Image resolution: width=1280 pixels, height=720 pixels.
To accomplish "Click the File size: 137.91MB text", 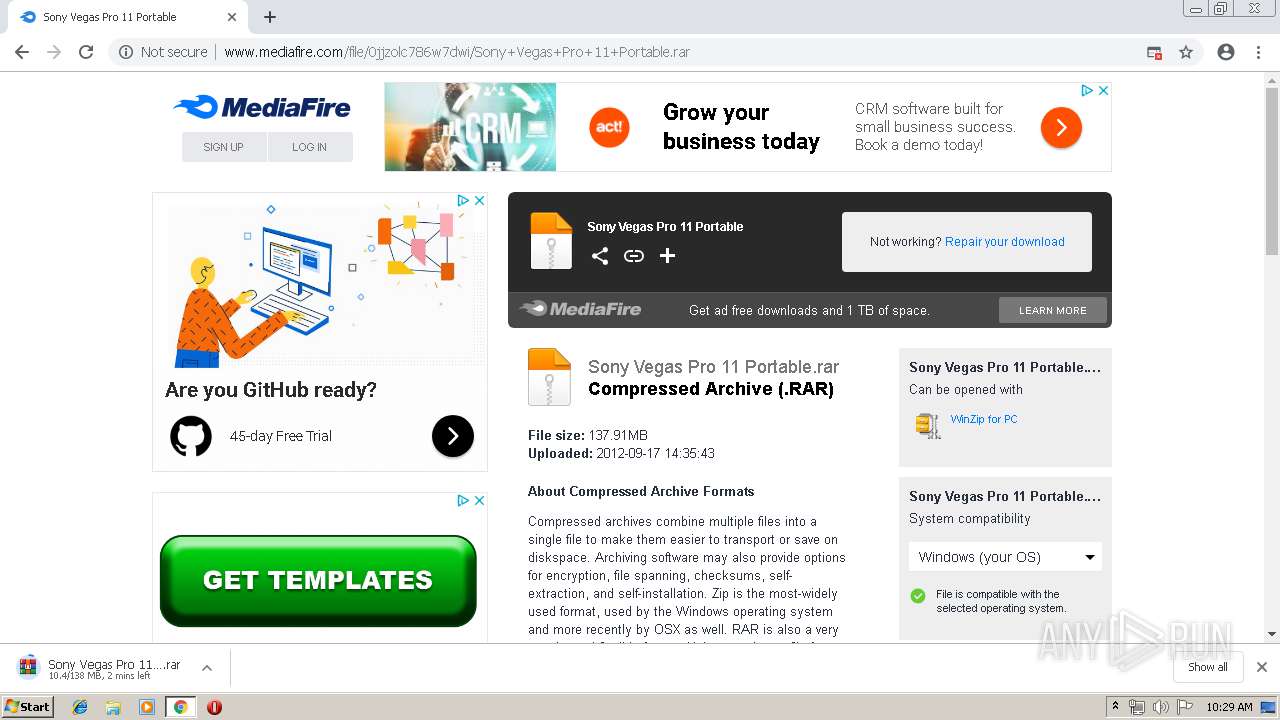I will pos(588,435).
